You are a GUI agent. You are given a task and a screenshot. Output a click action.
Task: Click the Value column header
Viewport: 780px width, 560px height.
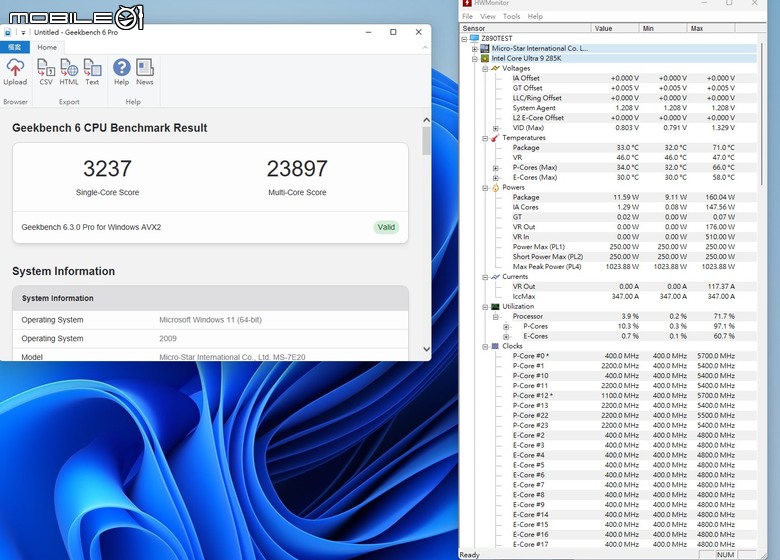click(x=615, y=28)
